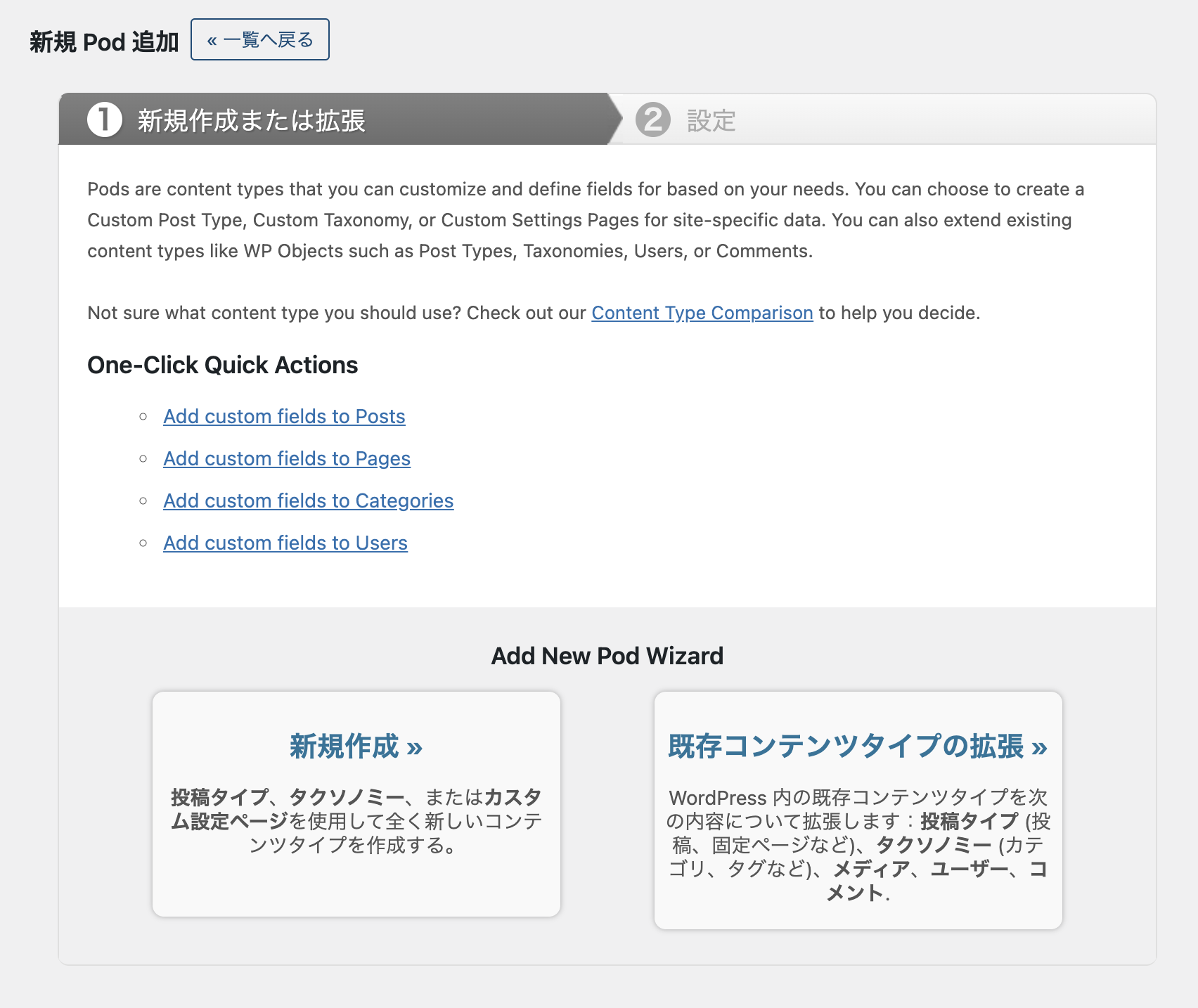
Task: Click the « 一覧へ戻る back button
Action: (259, 40)
